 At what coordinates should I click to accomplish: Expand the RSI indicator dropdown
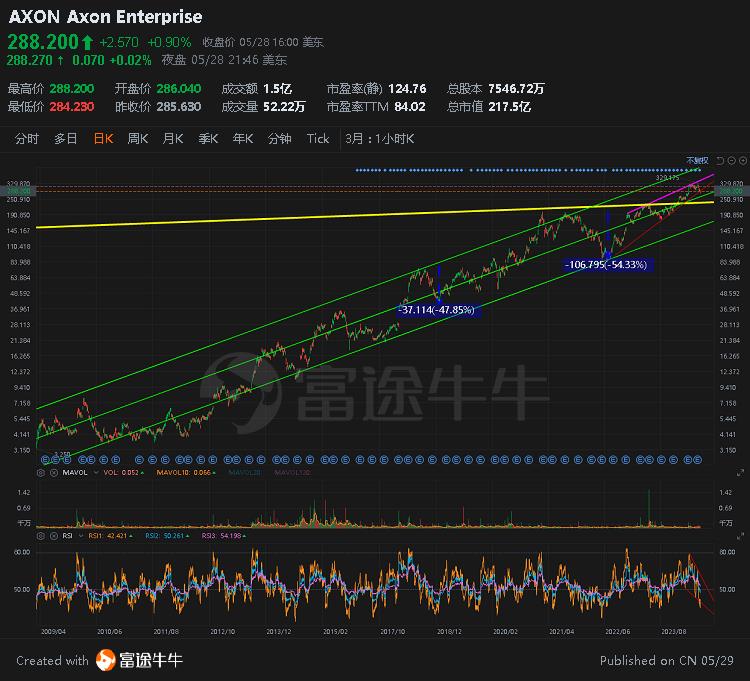[81, 536]
